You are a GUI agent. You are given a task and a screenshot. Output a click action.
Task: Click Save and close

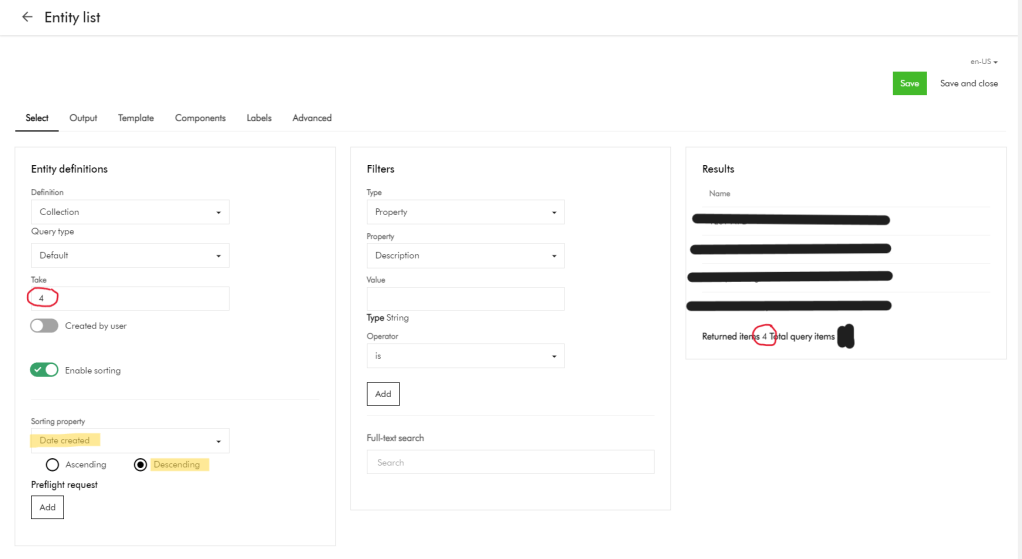[x=968, y=84]
